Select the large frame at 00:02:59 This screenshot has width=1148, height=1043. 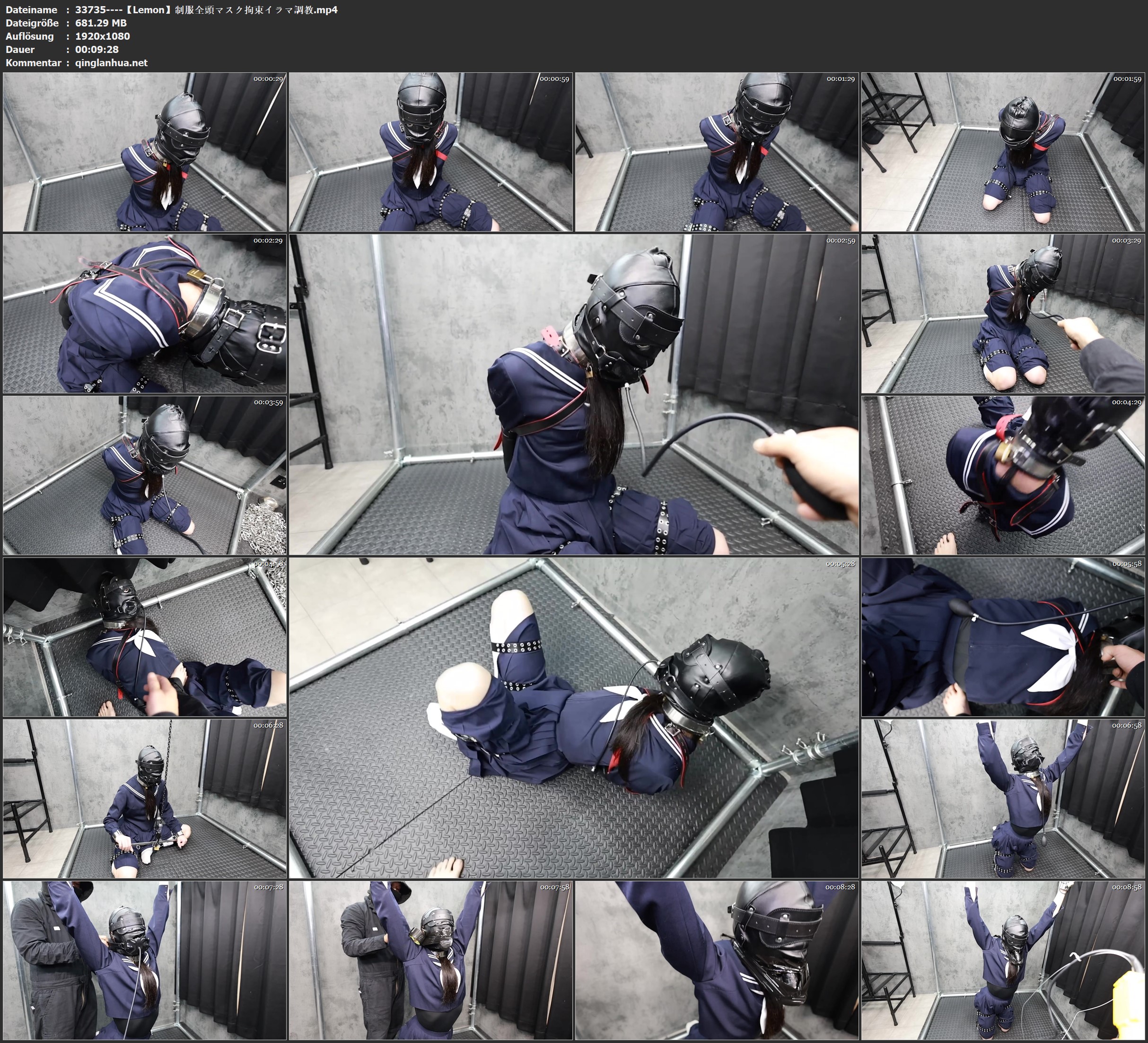(x=574, y=394)
